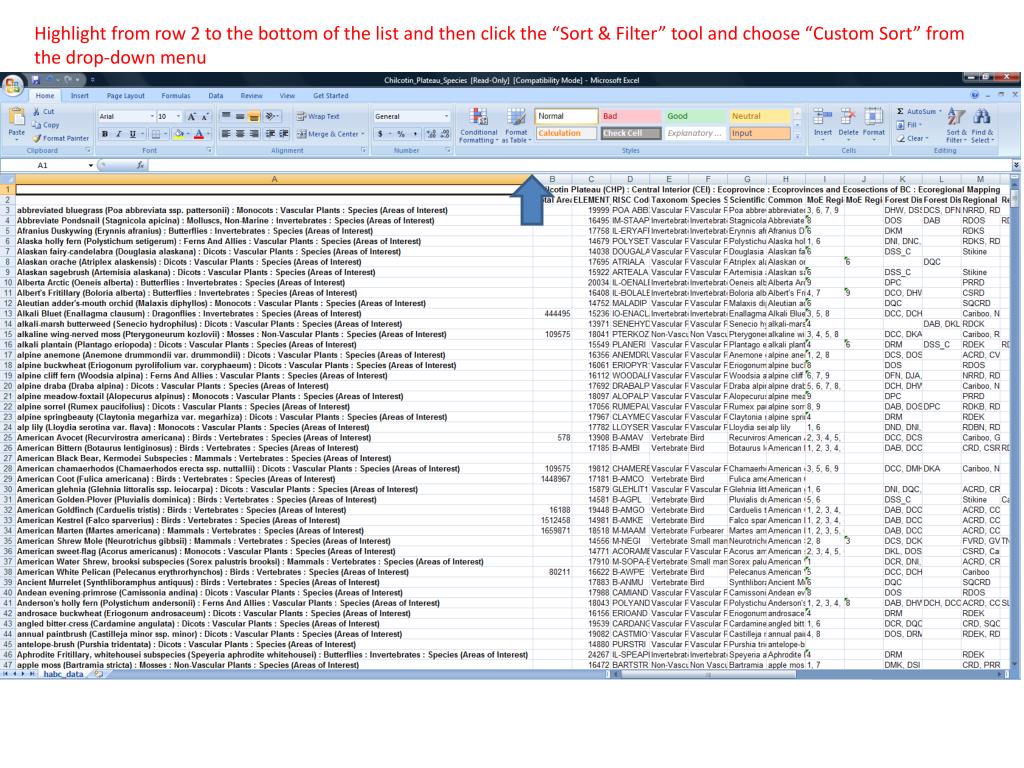The image size is (1024, 768).
Task: Open the Clear dropdown in Editing group
Action: coord(912,138)
